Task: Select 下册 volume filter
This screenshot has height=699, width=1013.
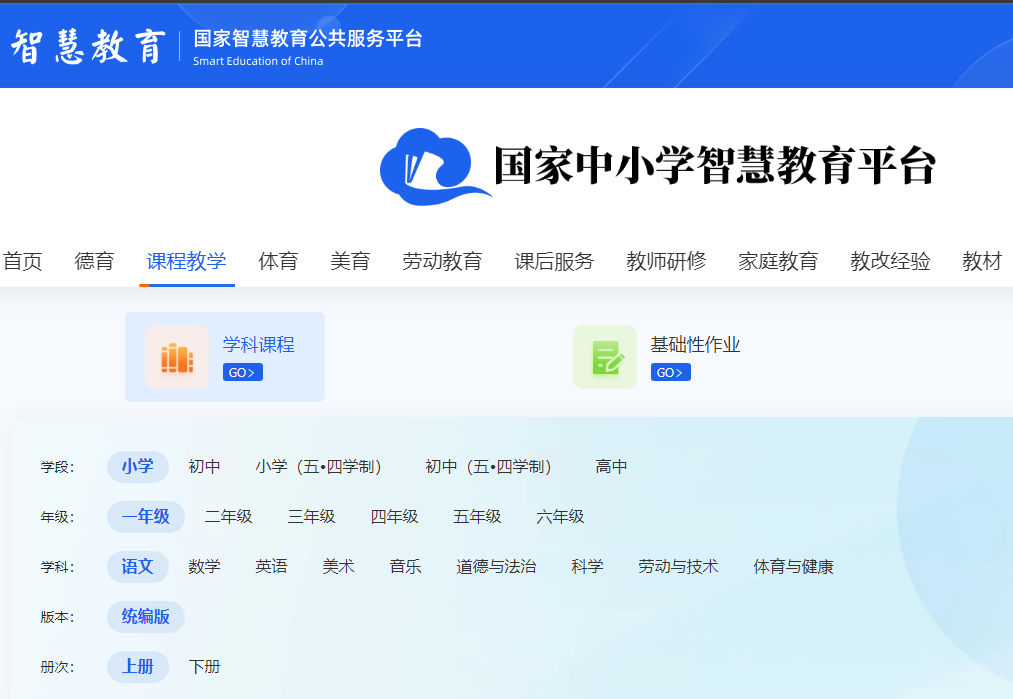Action: click(204, 667)
